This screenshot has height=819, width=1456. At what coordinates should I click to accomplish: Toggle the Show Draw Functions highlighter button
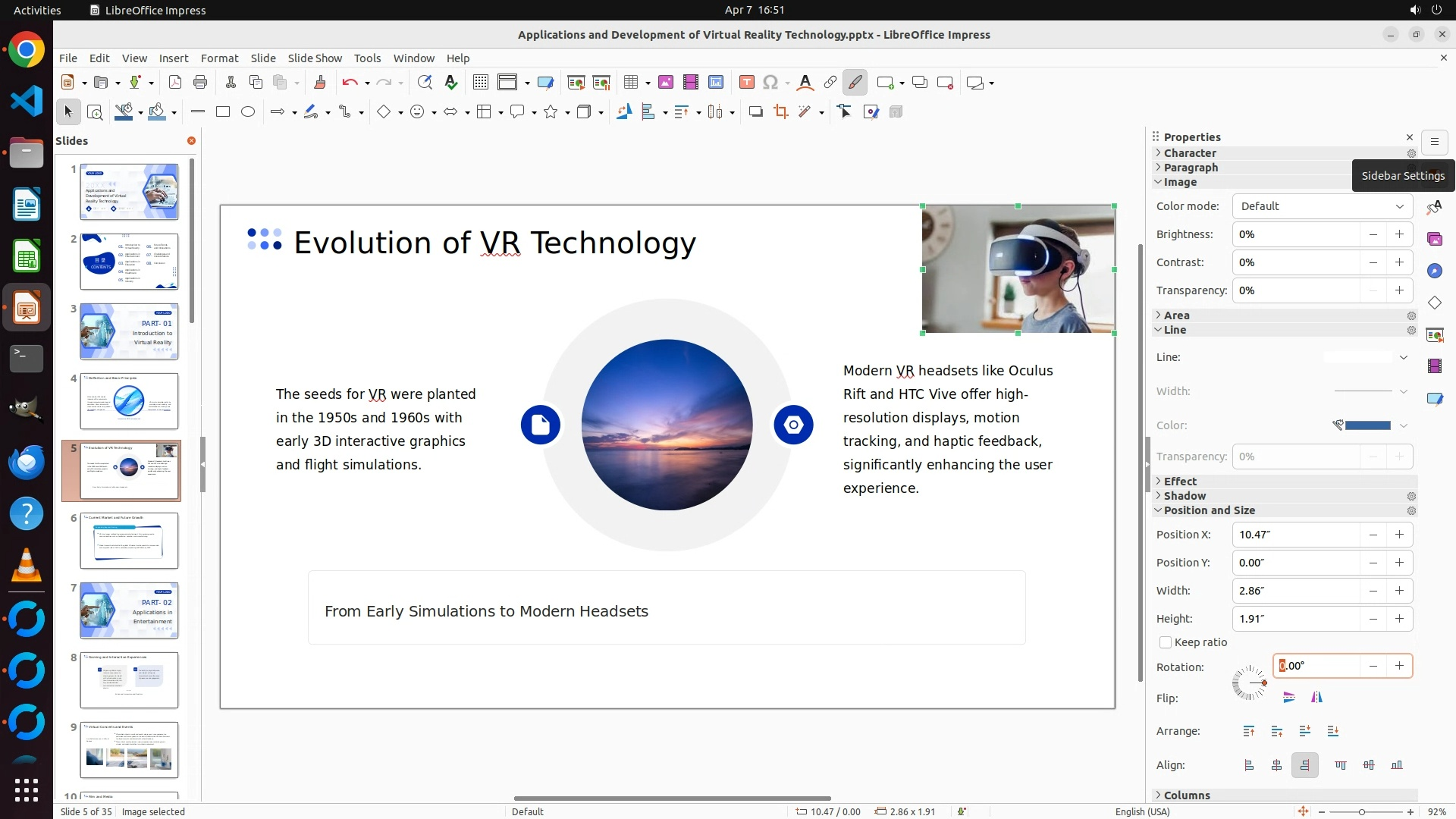click(855, 83)
